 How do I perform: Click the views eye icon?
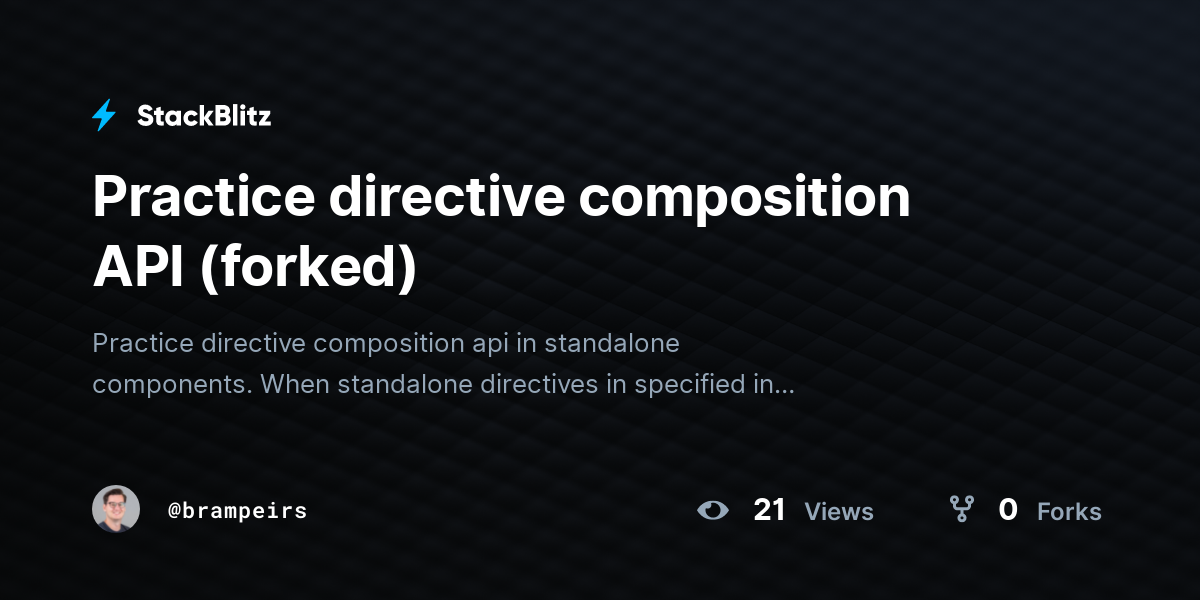pos(713,511)
